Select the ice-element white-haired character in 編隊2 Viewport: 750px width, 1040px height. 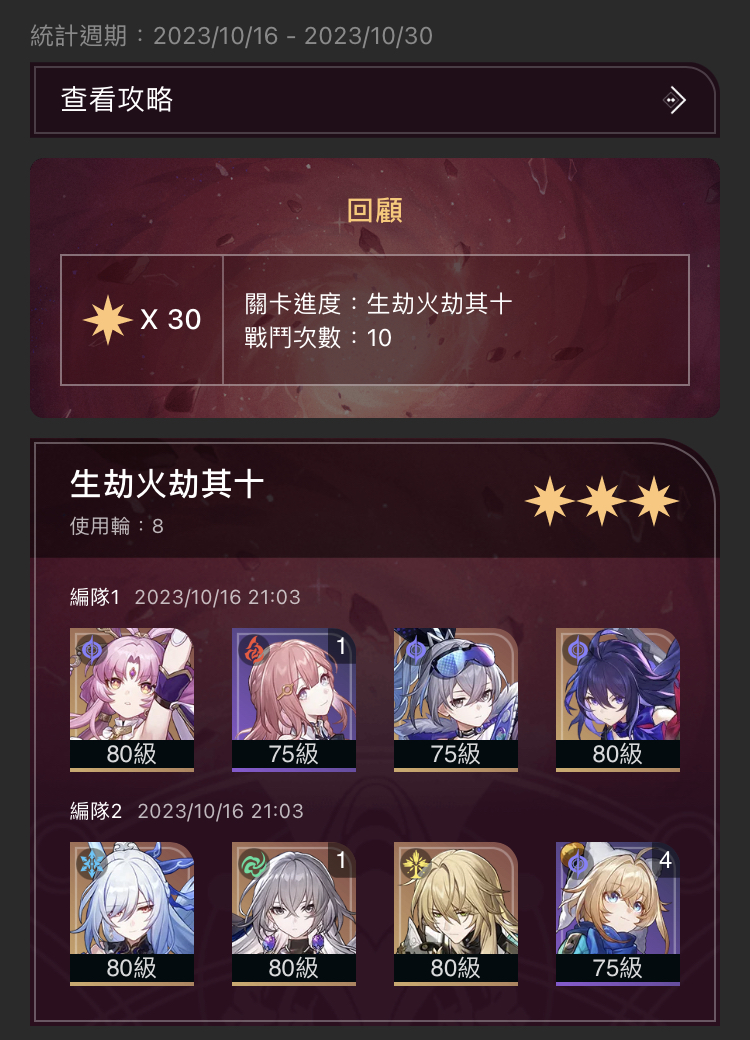[x=132, y=914]
